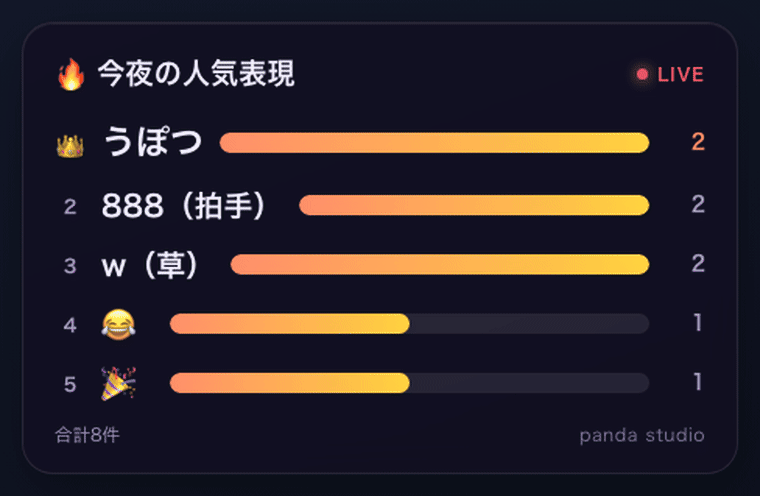This screenshot has width=760, height=496.
Task: Select the w(草) expression label
Action: coord(149,265)
